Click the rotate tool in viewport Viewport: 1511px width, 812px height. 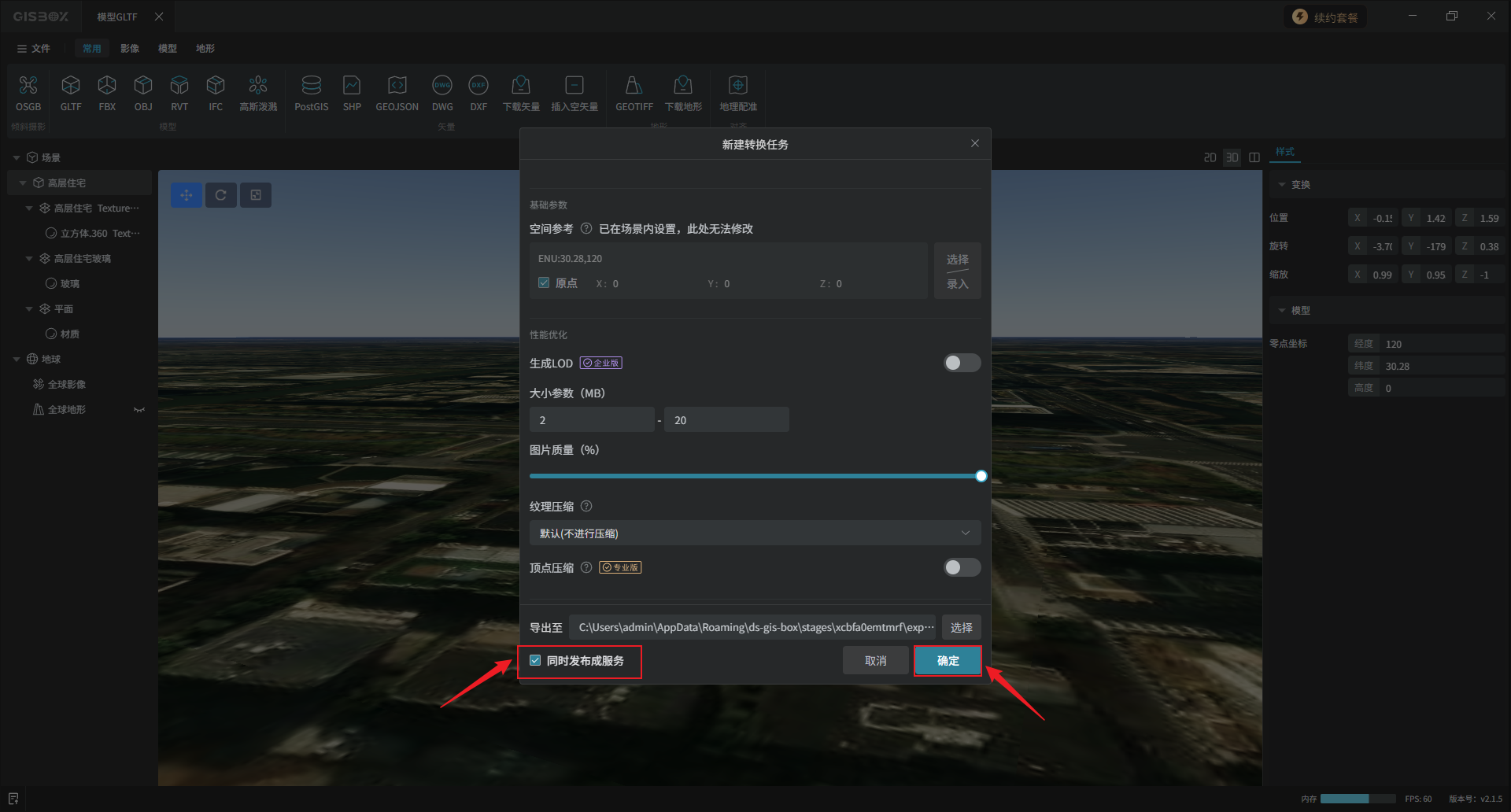tap(221, 195)
